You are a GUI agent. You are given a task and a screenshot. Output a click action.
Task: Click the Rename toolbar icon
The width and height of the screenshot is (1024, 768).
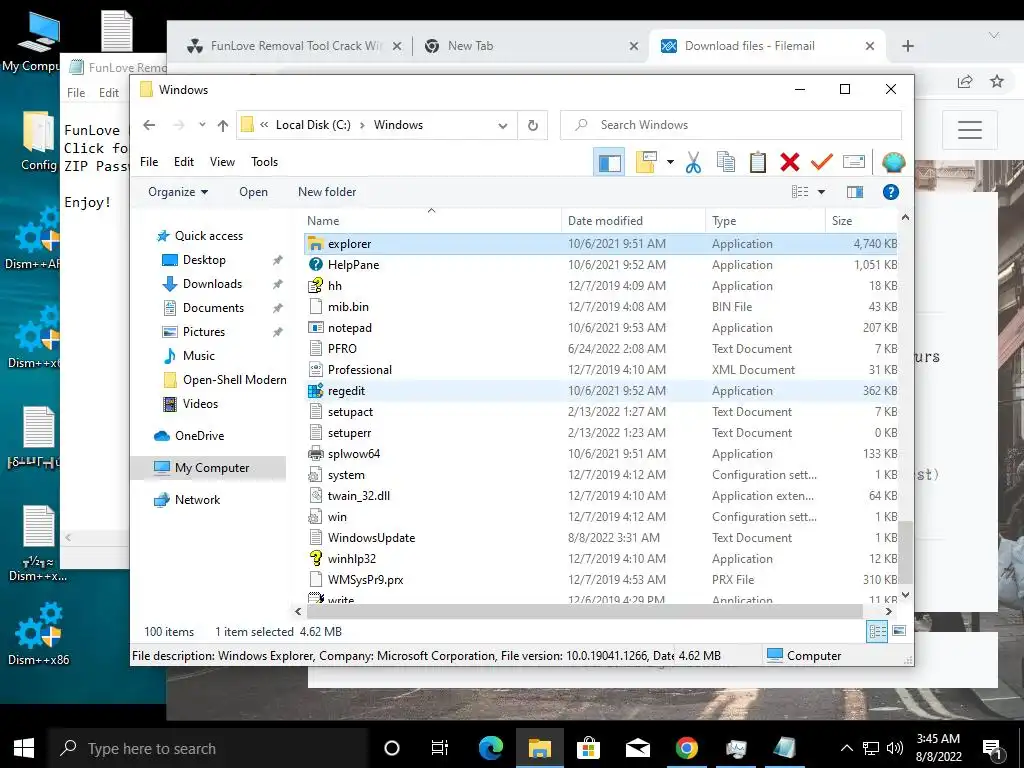[854, 161]
